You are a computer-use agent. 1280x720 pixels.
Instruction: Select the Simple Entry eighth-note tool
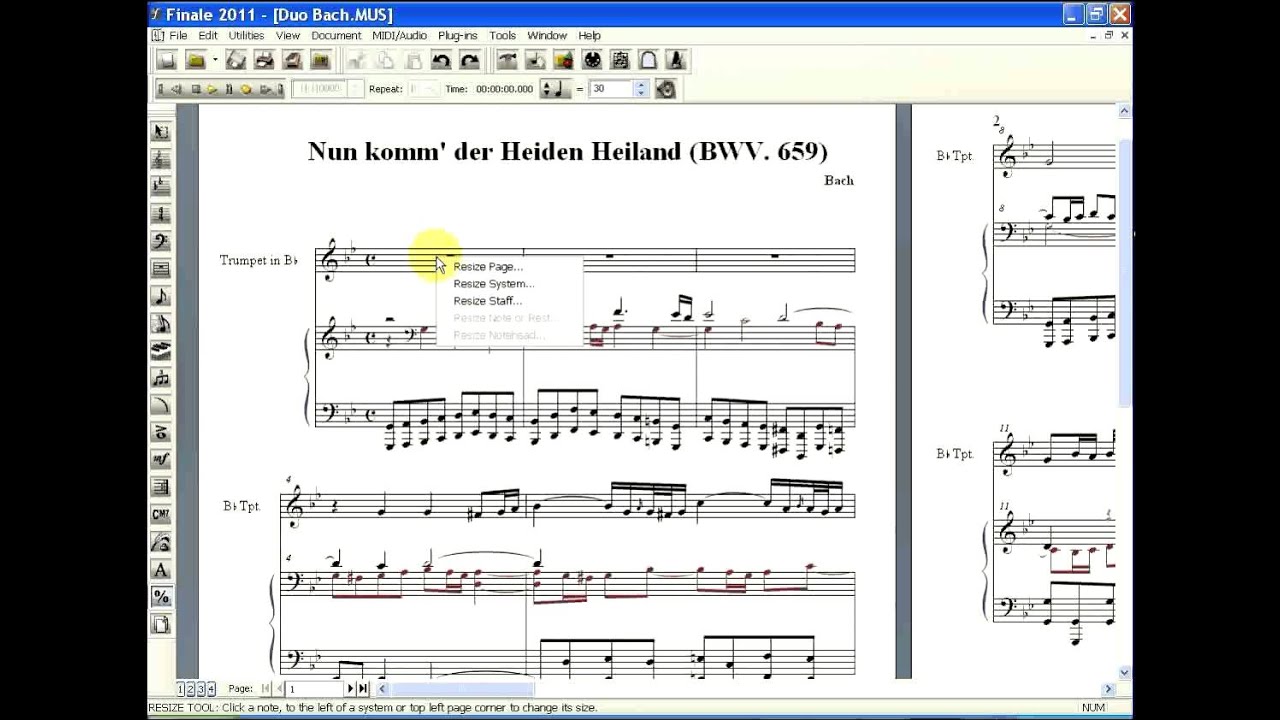160,296
